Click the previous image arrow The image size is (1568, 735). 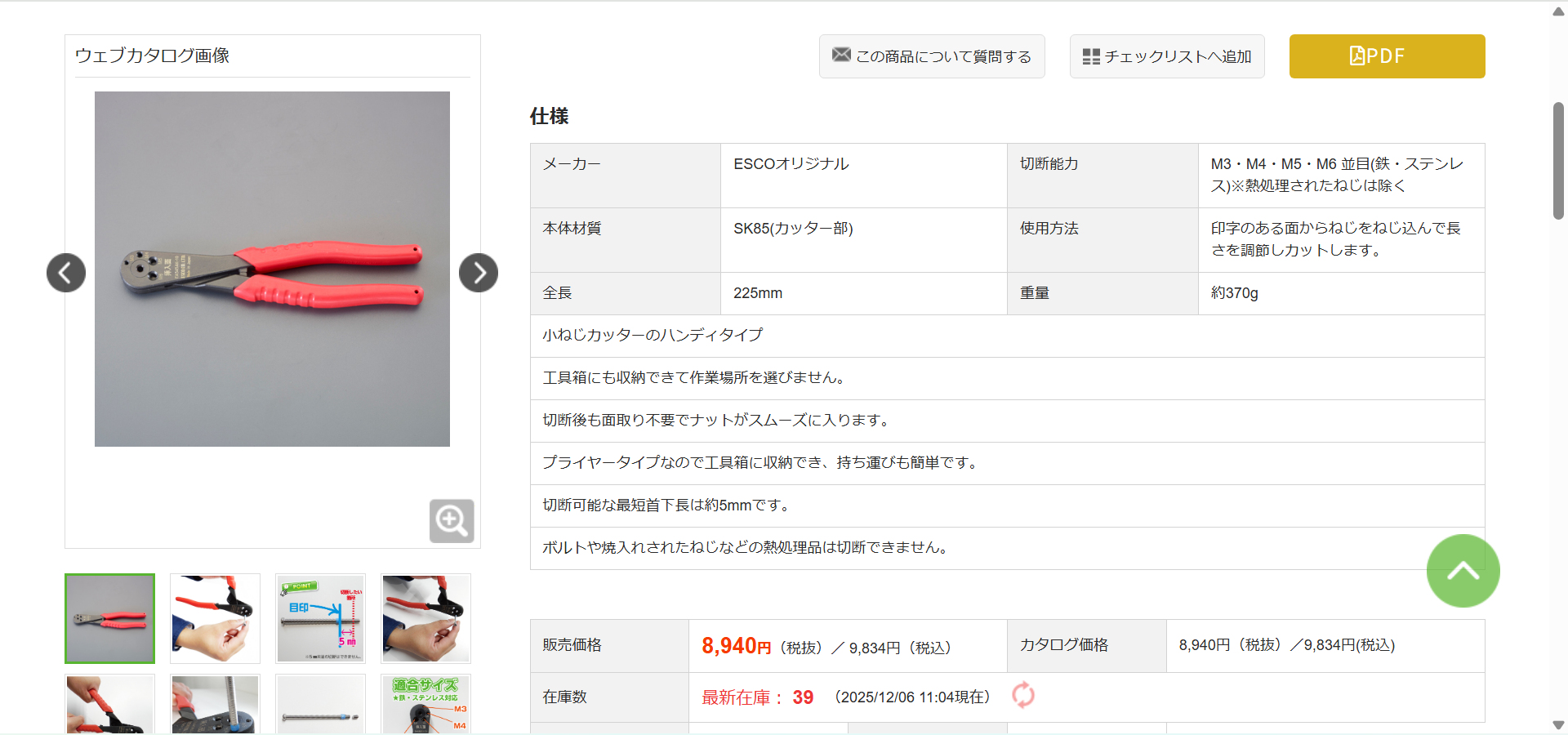(66, 273)
